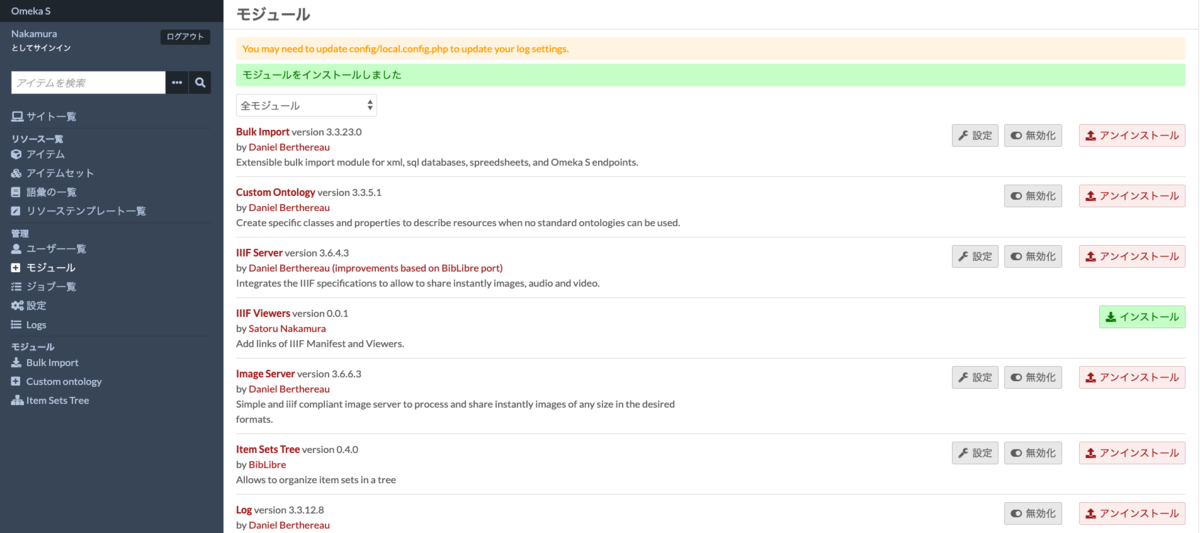Open サイト一覧 in sidebar

[43, 117]
